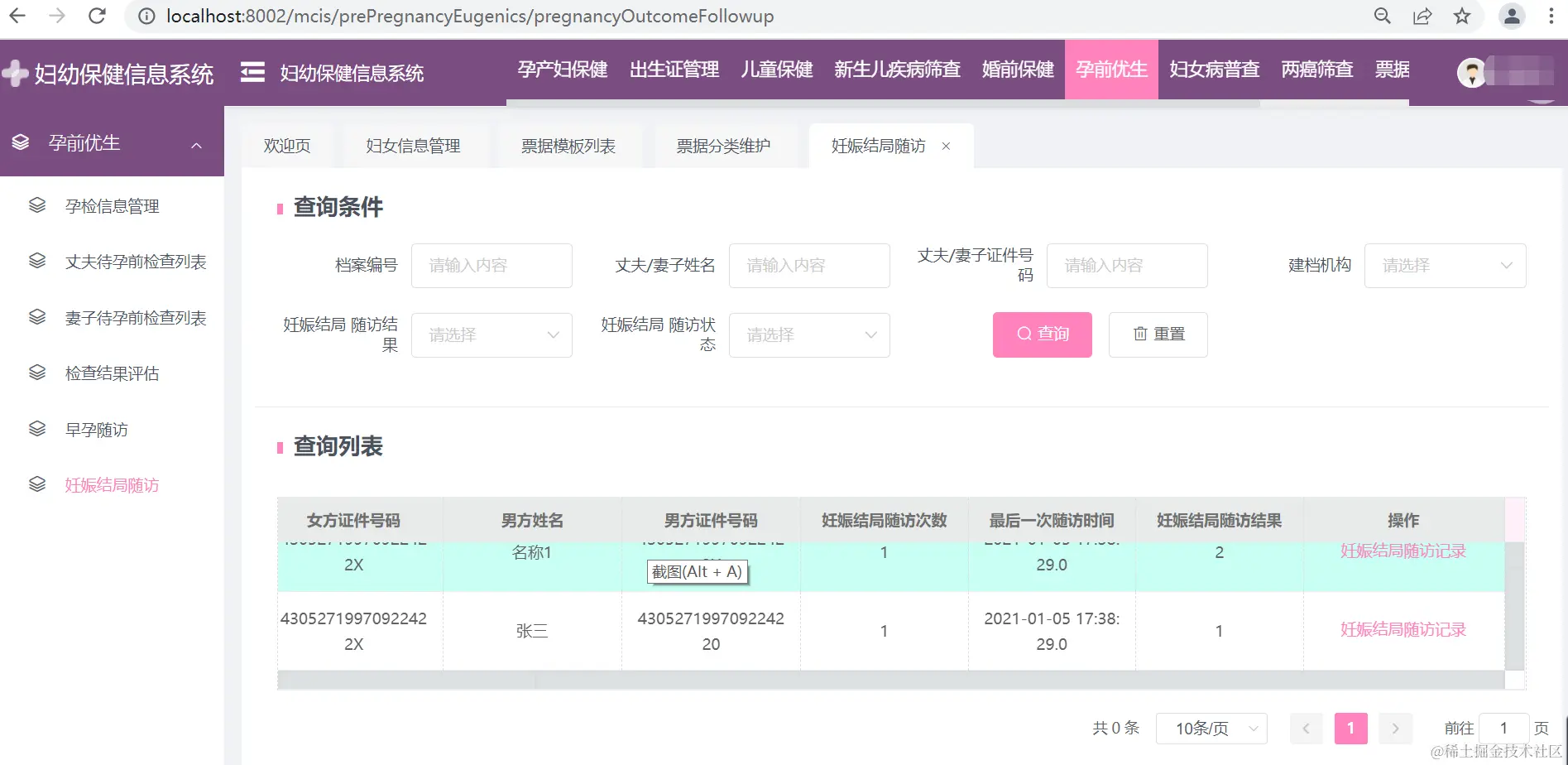The image size is (1568, 765).
Task: Select the 孕前优生 top menu
Action: [x=1111, y=70]
